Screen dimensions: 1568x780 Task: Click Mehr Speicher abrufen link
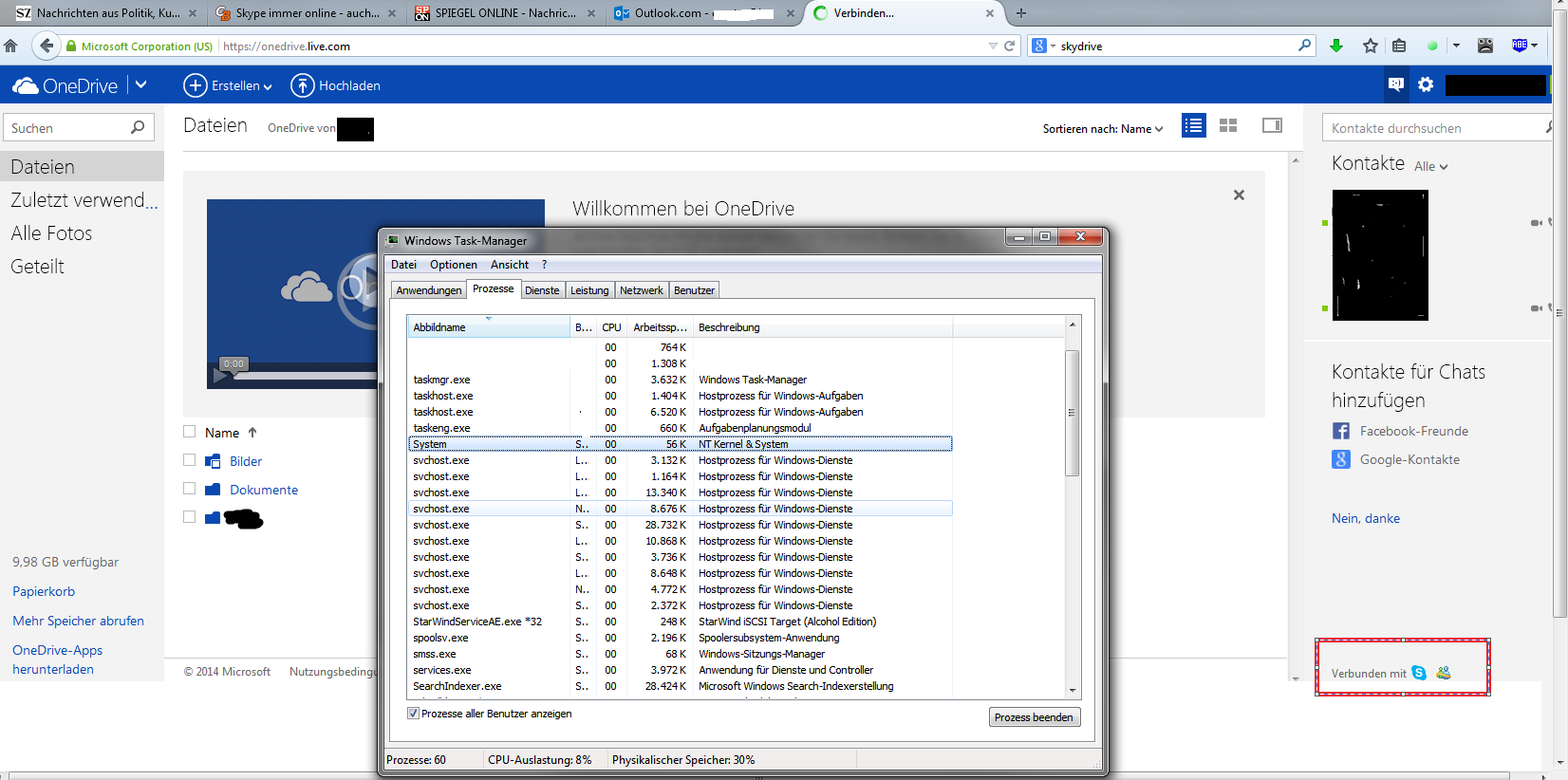pyautogui.click(x=78, y=621)
